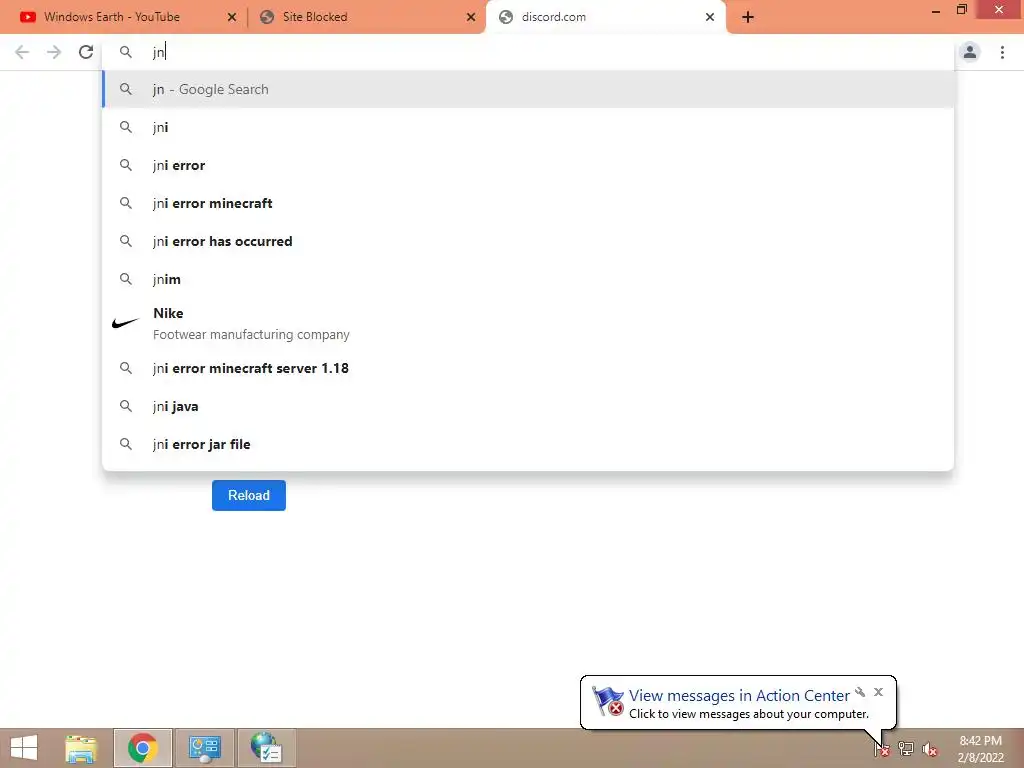Viewport: 1024px width, 768px height.
Task: Click the blue Reload button
Action: [x=249, y=495]
